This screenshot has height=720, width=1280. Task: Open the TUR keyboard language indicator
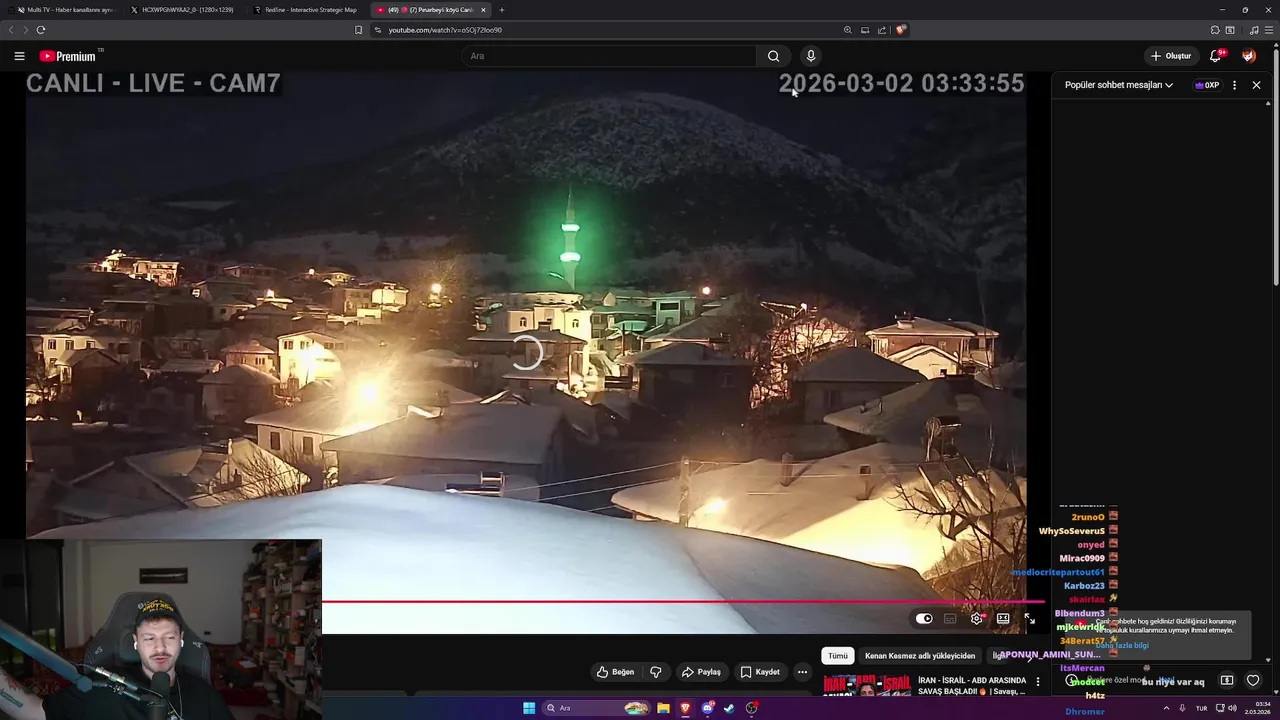(x=1201, y=708)
